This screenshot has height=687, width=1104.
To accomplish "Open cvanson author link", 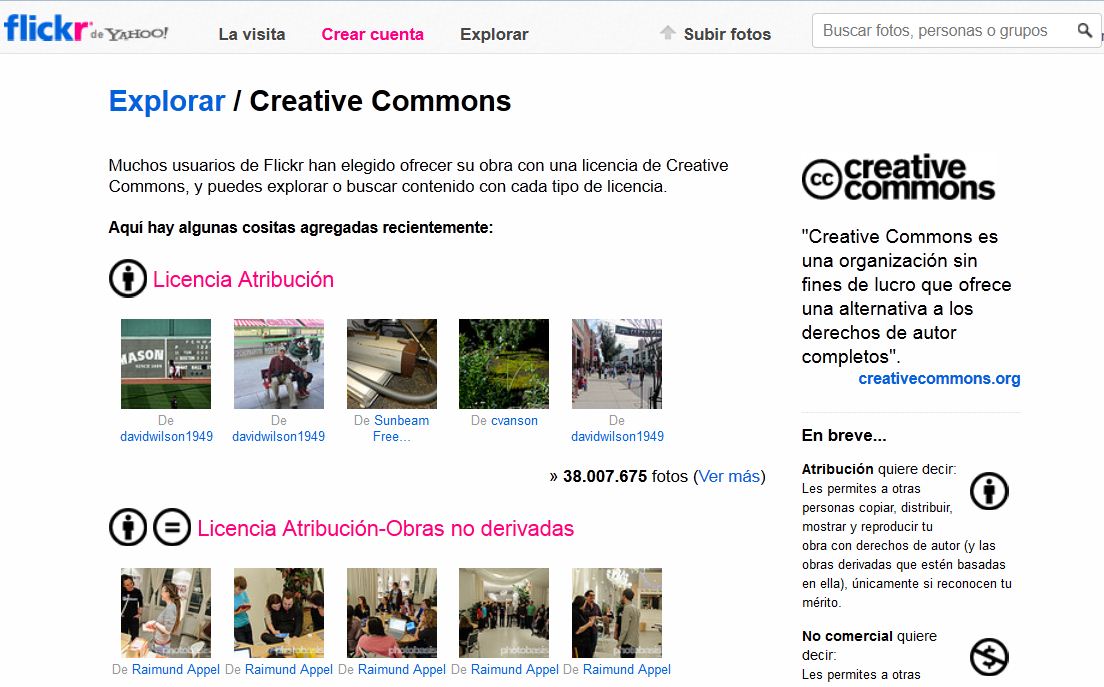I will (514, 420).
